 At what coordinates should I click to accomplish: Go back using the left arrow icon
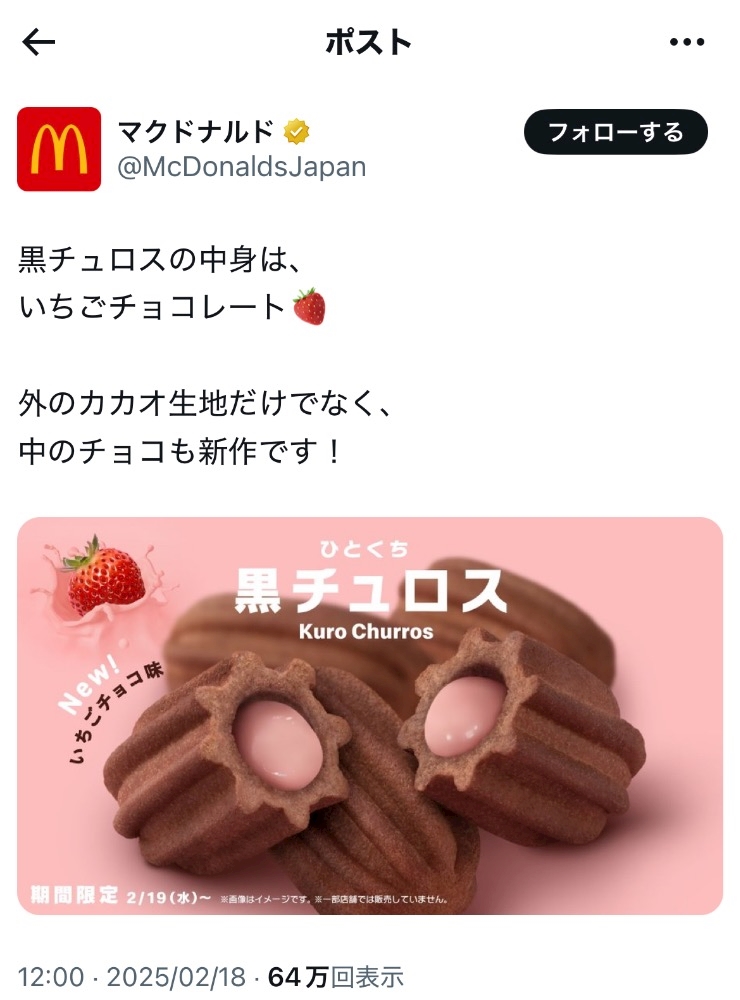click(38, 43)
